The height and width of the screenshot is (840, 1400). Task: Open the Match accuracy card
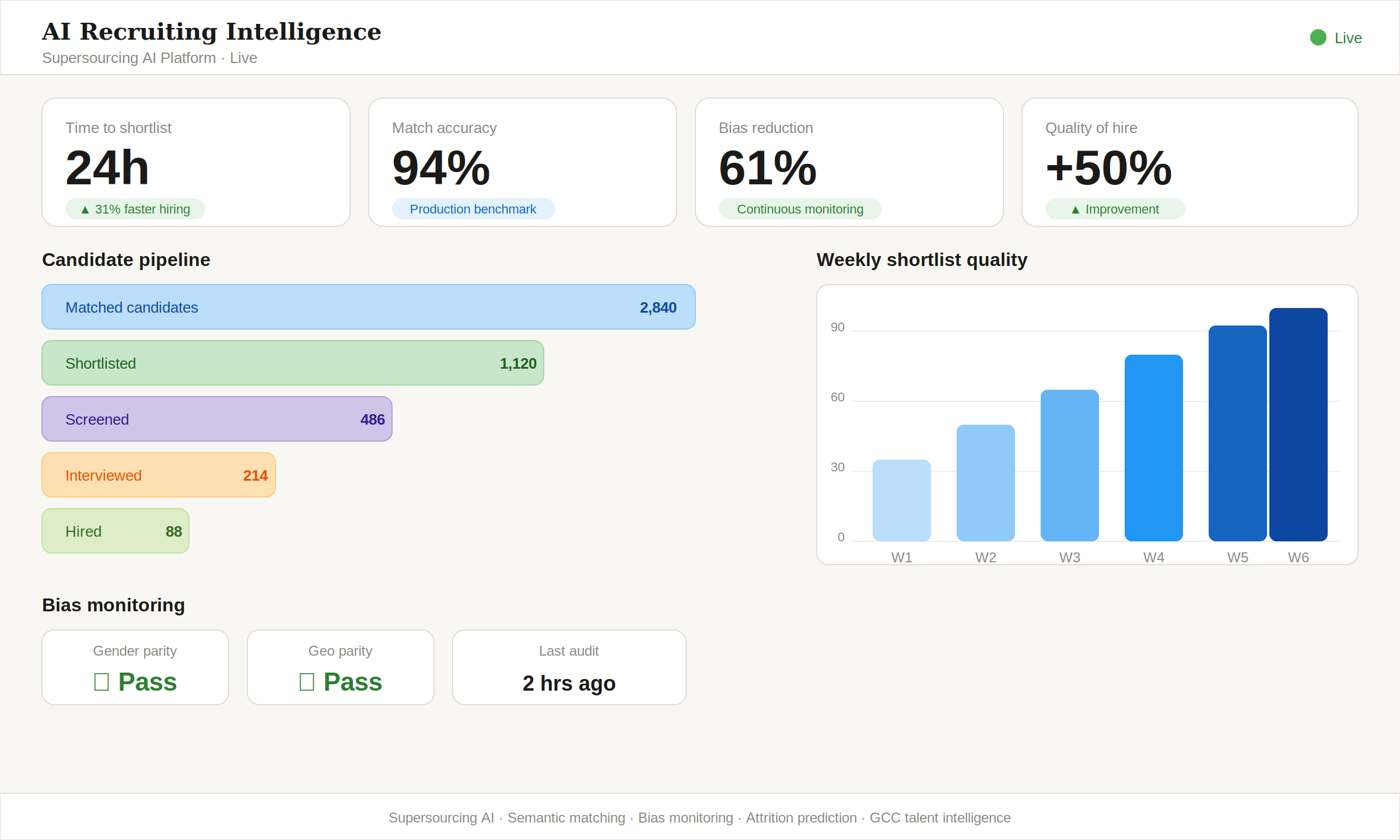[523, 162]
